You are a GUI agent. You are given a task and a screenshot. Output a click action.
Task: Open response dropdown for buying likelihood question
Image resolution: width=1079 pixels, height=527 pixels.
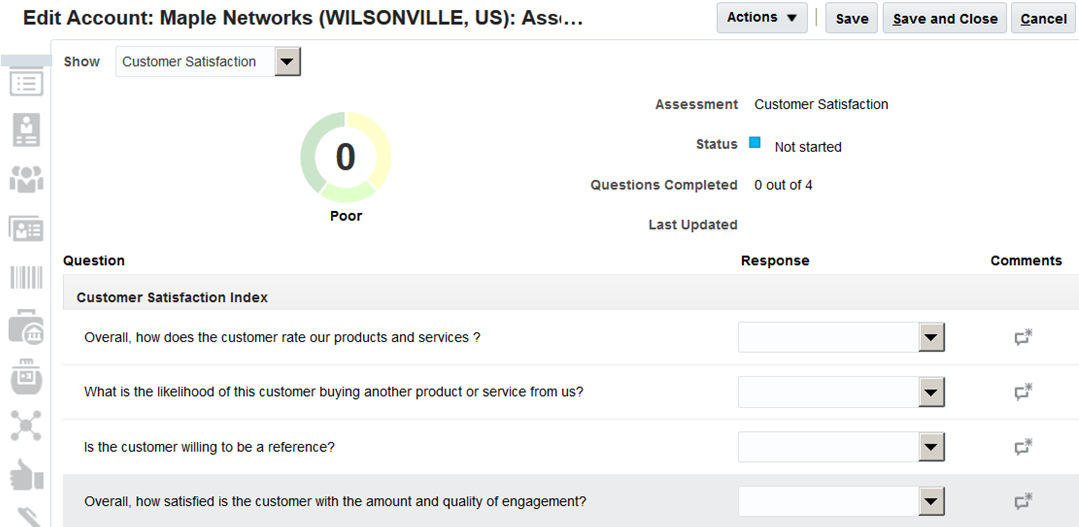pyautogui.click(x=932, y=392)
